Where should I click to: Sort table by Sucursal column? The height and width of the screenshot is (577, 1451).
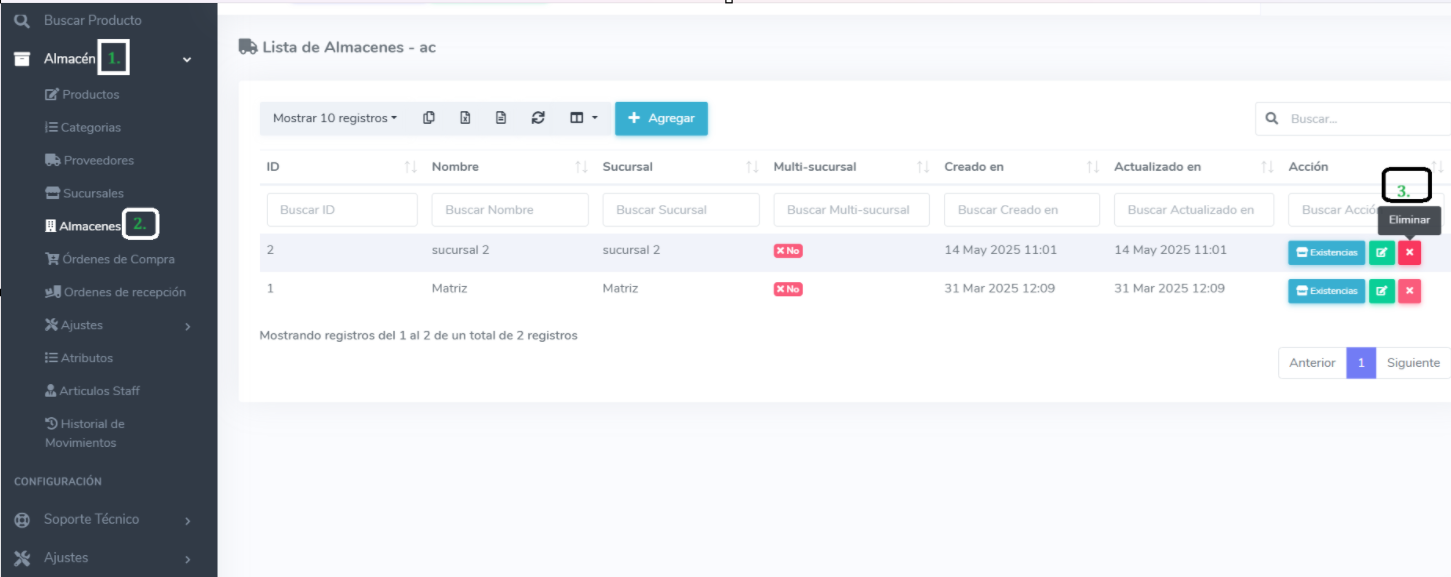(x=681, y=167)
